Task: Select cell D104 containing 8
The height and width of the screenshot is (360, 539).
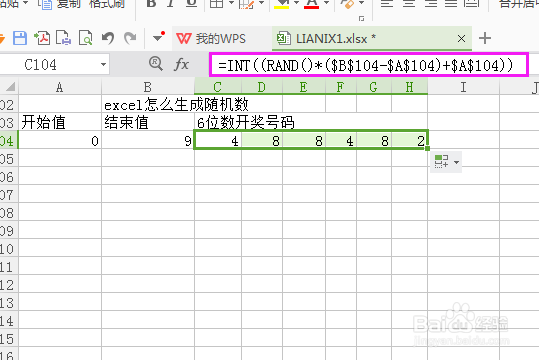Action: coord(262,140)
